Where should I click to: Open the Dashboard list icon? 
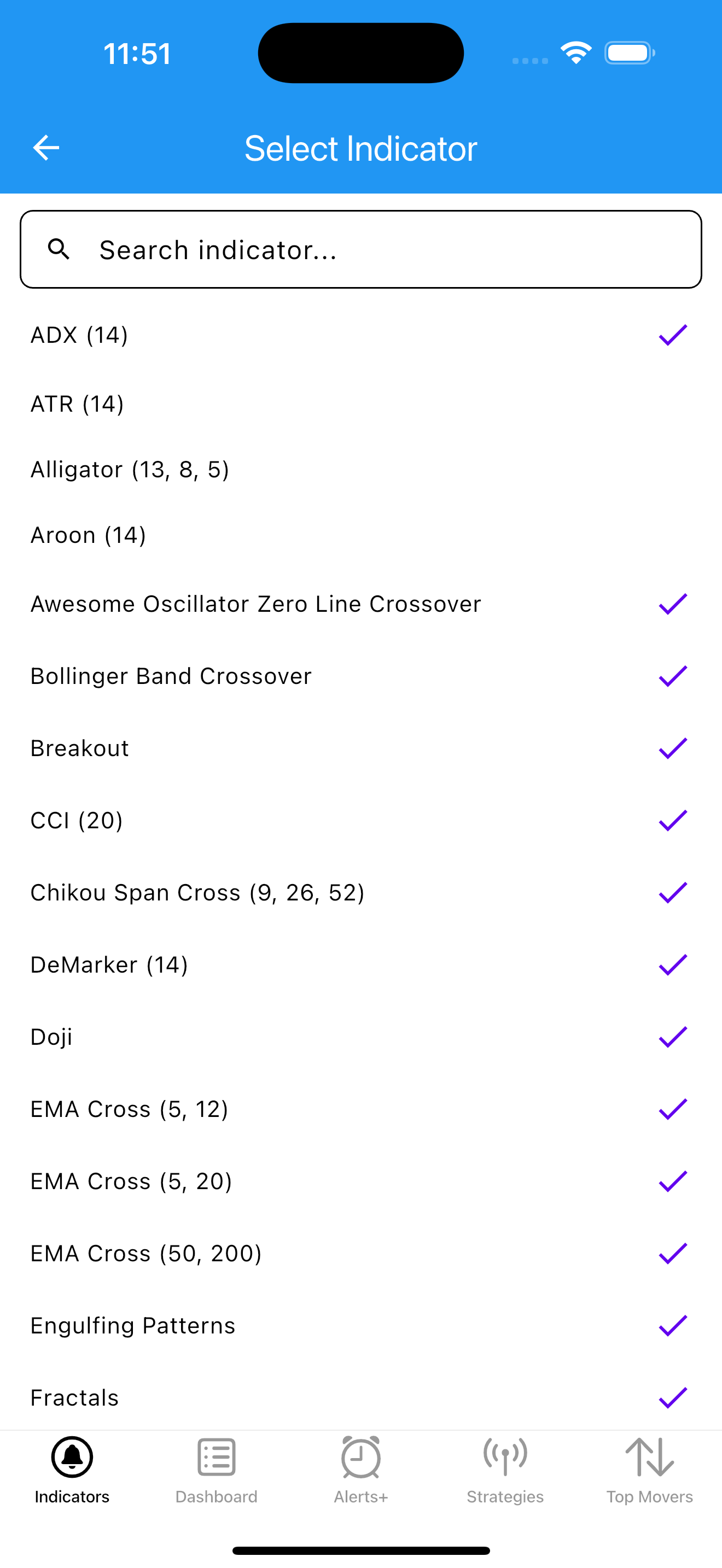(216, 1457)
